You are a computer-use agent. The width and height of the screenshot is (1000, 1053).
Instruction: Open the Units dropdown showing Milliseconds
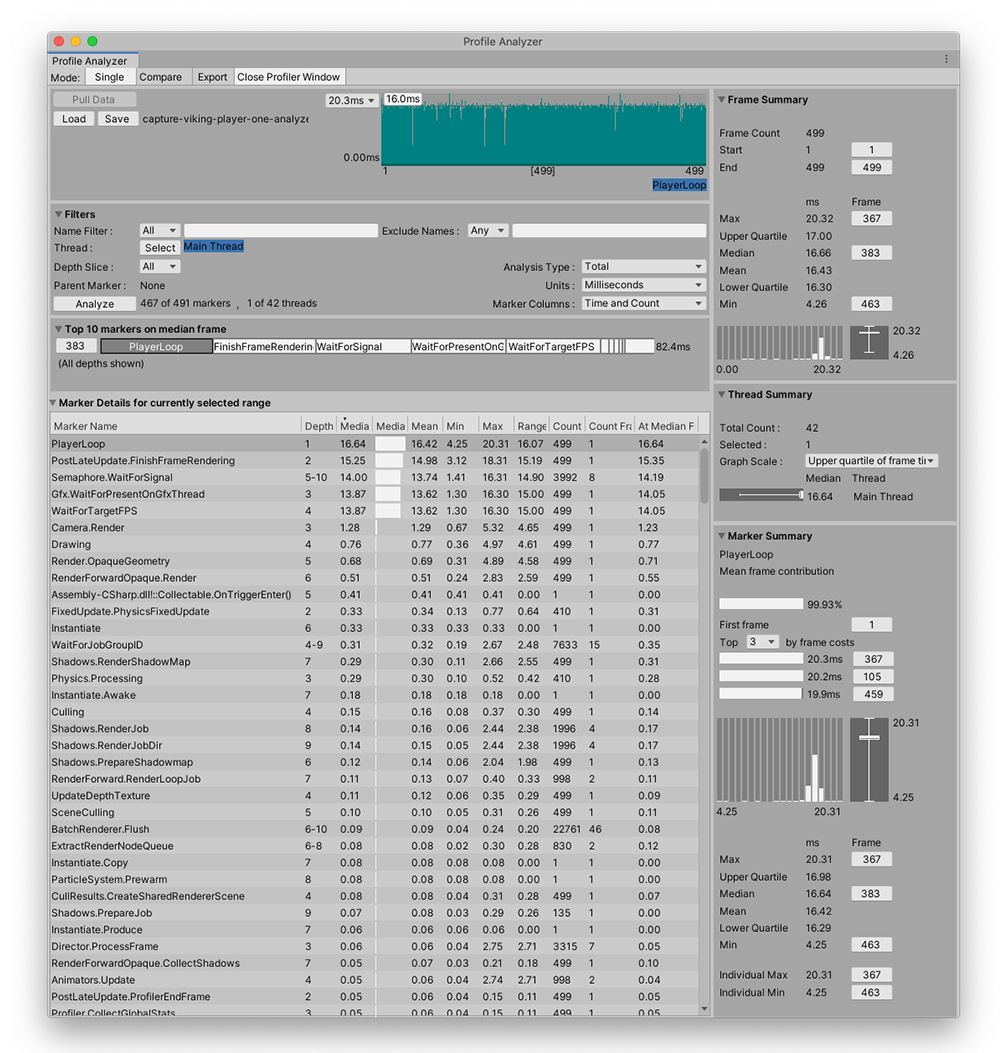click(x=643, y=285)
